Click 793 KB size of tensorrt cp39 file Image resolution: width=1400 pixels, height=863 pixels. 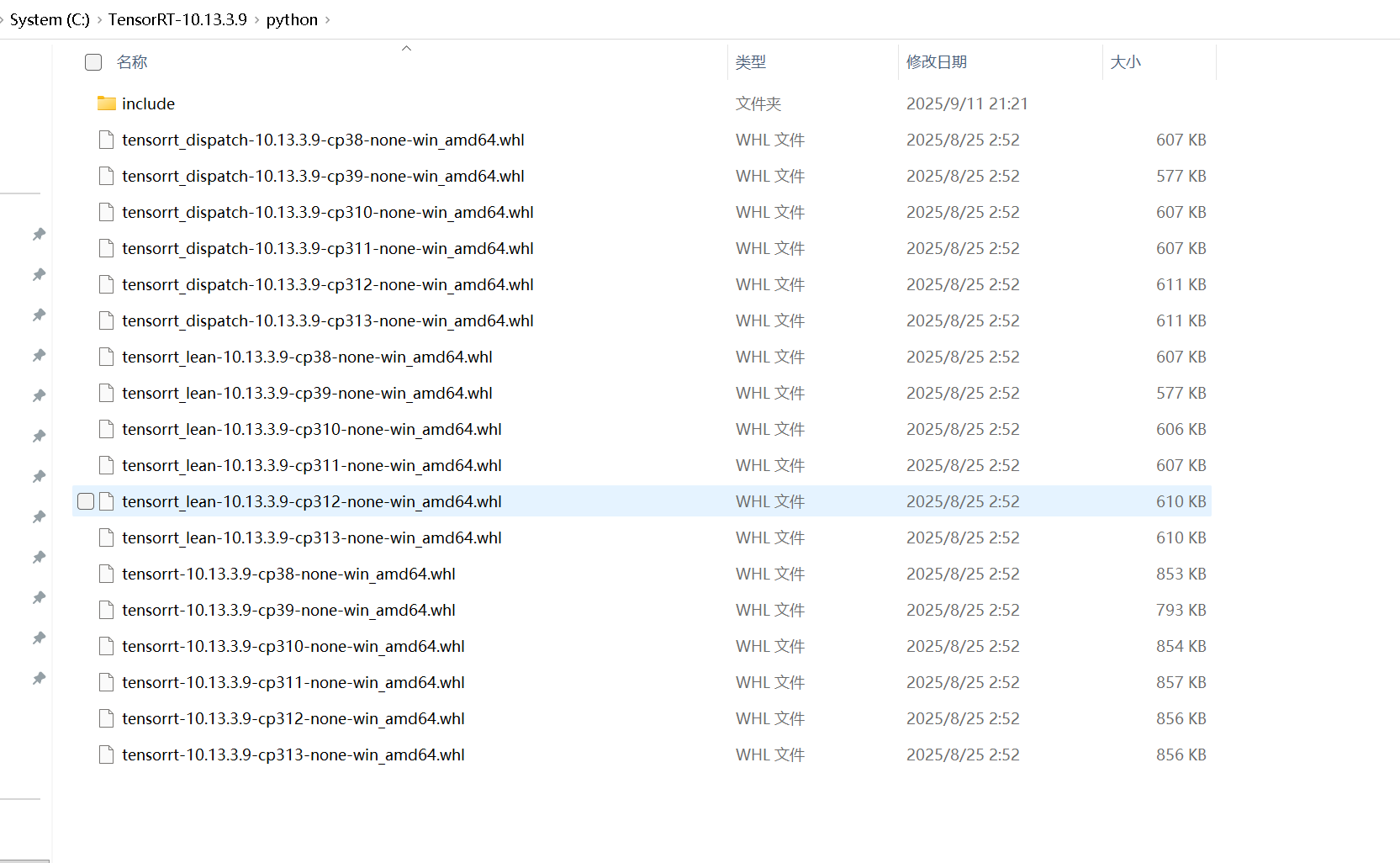pyautogui.click(x=1181, y=610)
